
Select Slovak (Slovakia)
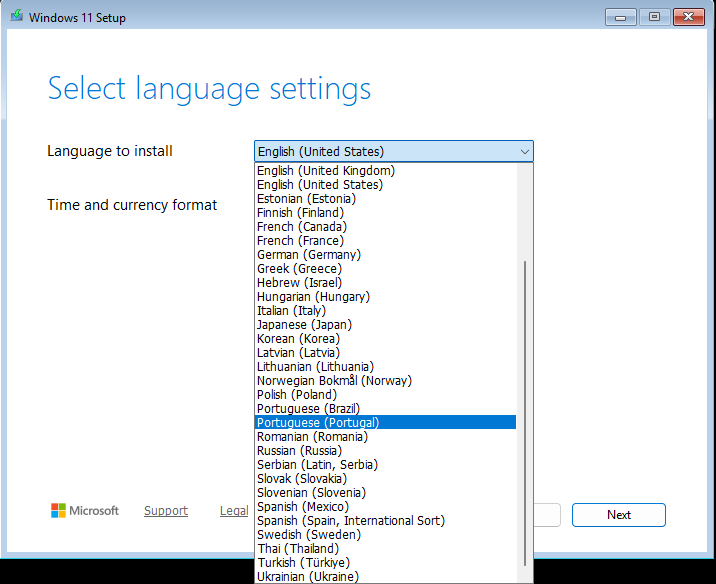[x=385, y=479]
